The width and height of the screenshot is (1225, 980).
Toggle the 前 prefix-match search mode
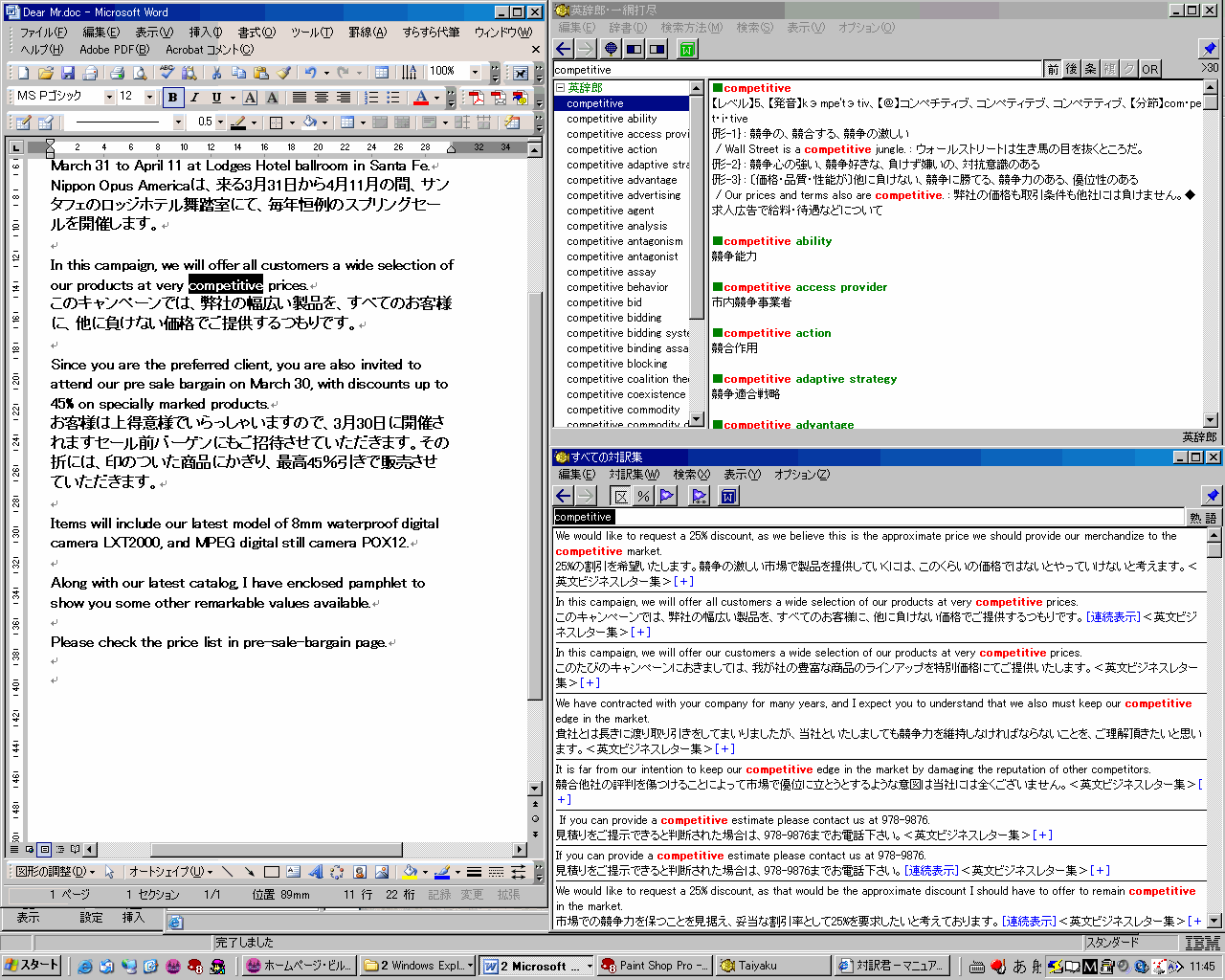(x=1053, y=69)
